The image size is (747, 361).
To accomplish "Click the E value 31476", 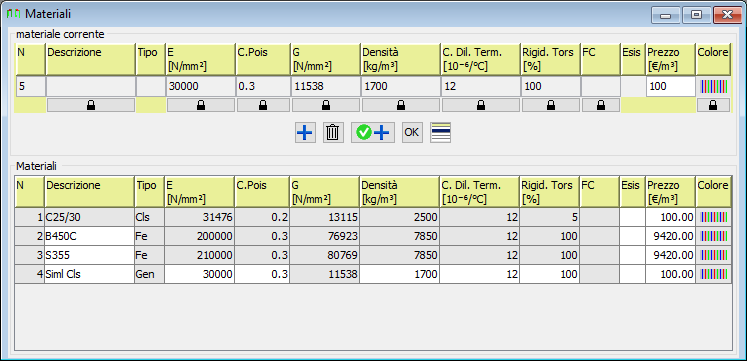I will coord(200,218).
